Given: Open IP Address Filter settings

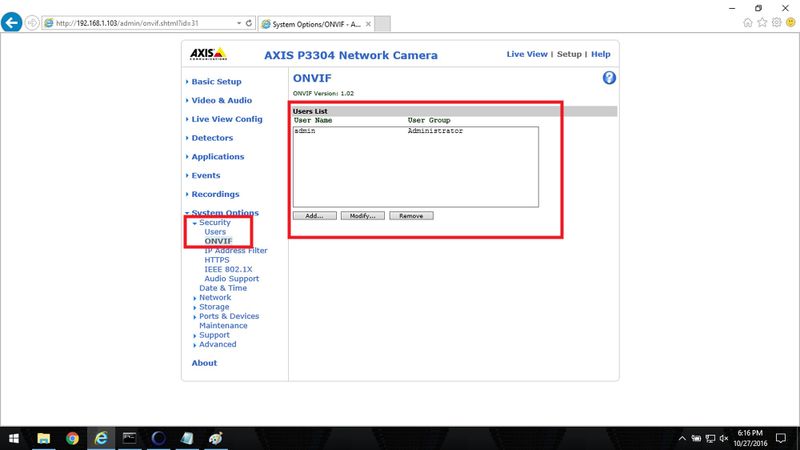Looking at the screenshot, I should tap(236, 251).
